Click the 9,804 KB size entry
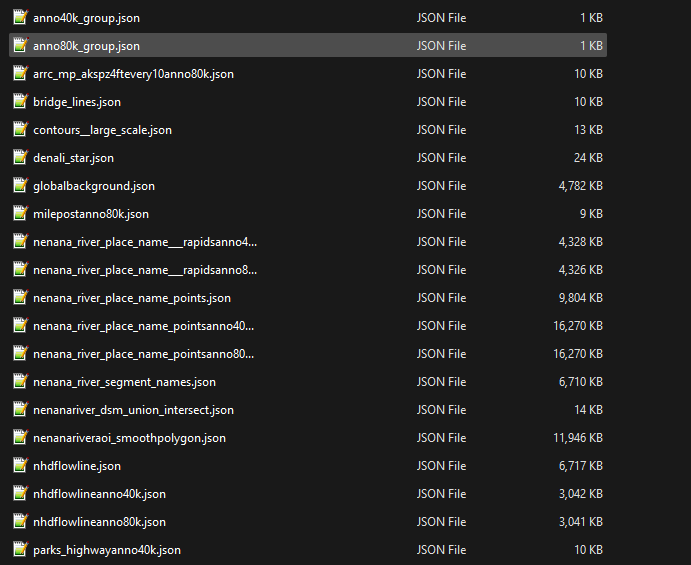The image size is (691, 565). 580,298
